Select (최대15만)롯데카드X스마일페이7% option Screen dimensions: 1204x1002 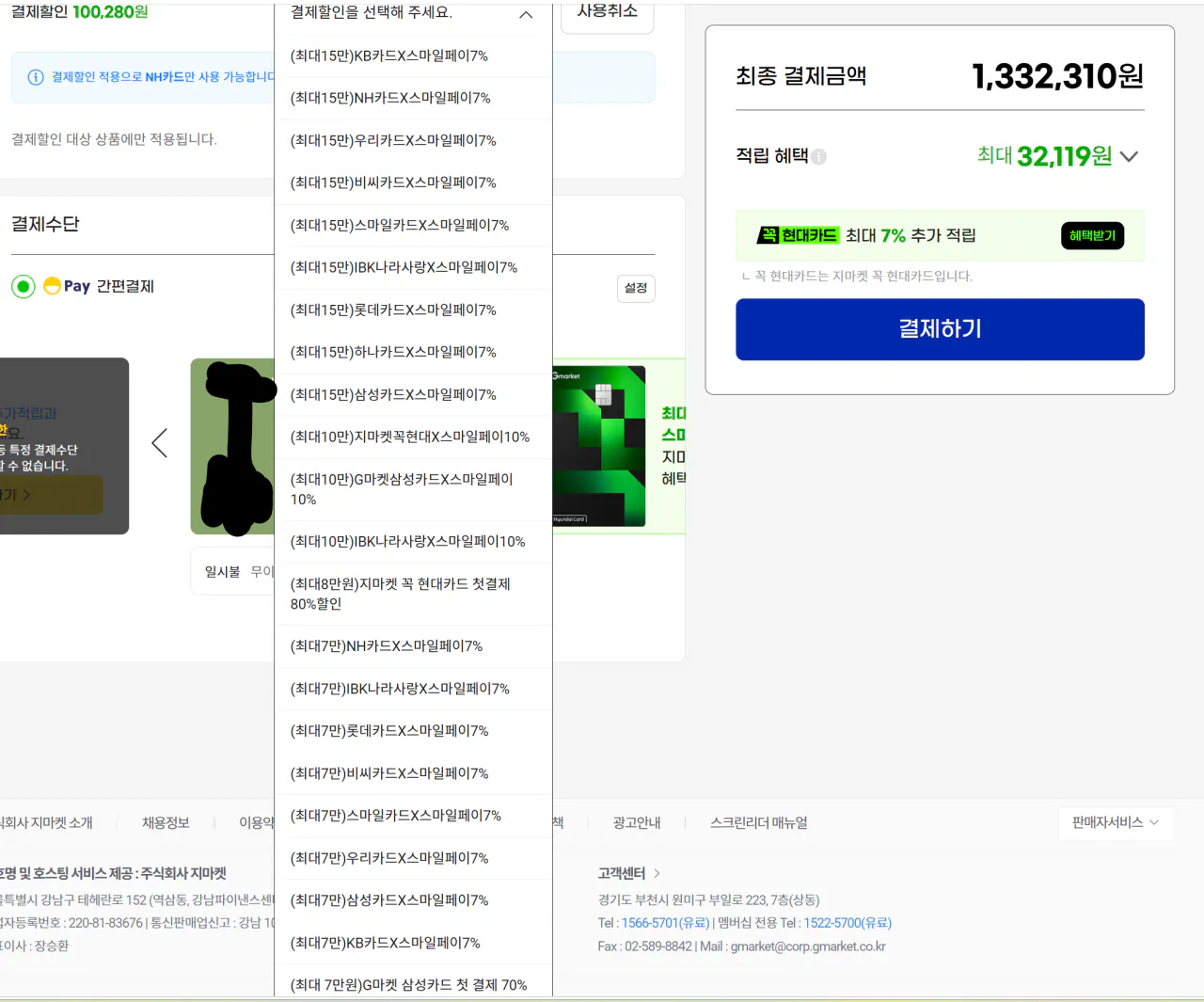[413, 310]
